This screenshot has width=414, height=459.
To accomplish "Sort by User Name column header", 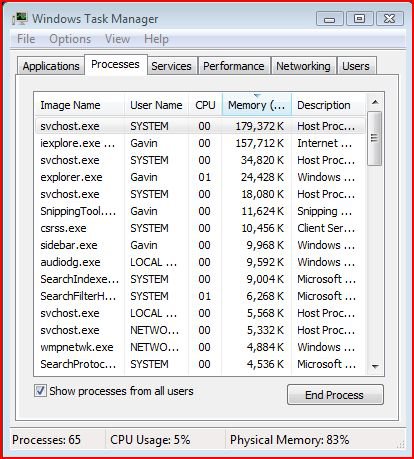I will click(156, 105).
